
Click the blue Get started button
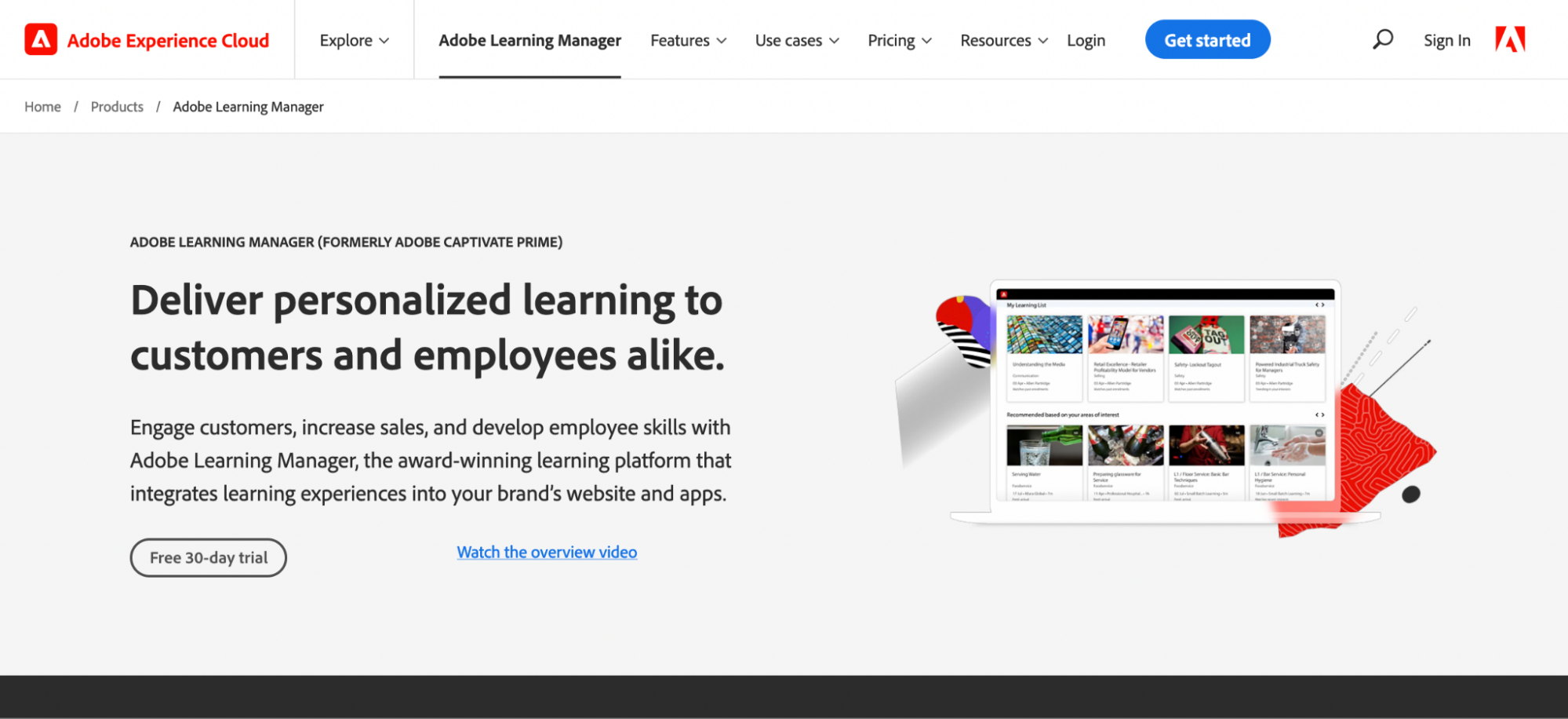coord(1207,39)
